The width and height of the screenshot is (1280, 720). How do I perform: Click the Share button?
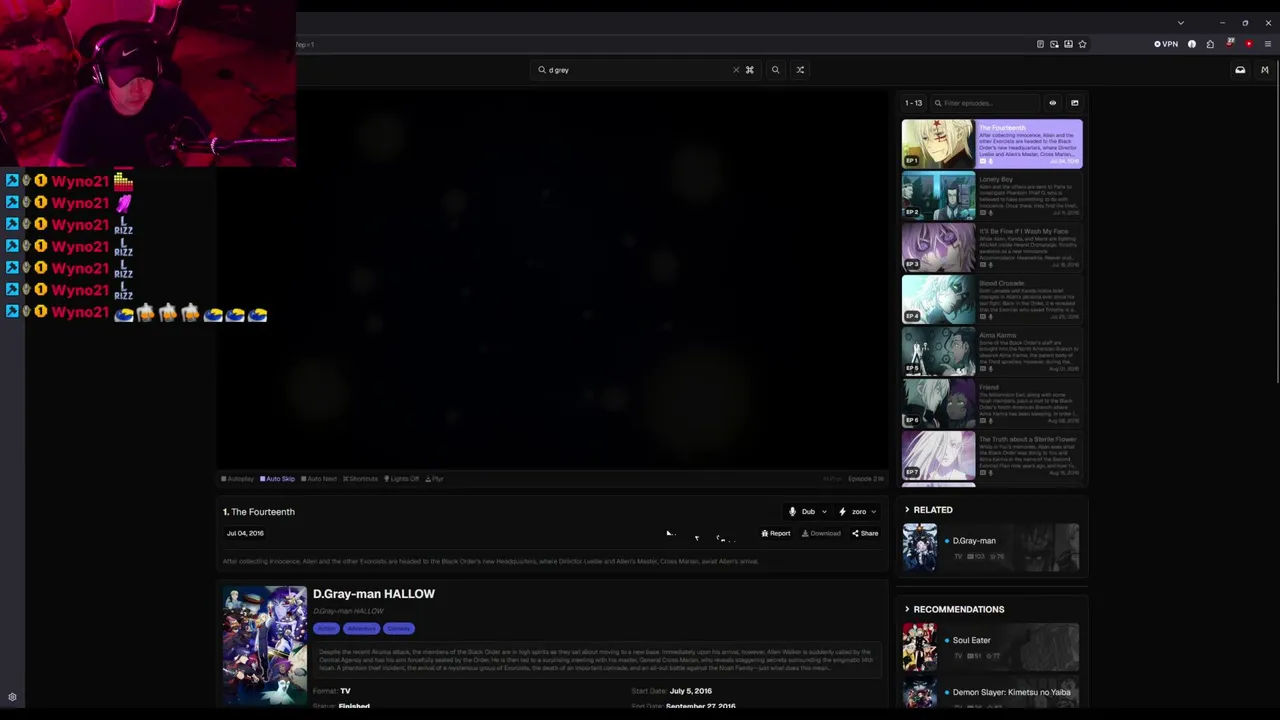click(865, 534)
